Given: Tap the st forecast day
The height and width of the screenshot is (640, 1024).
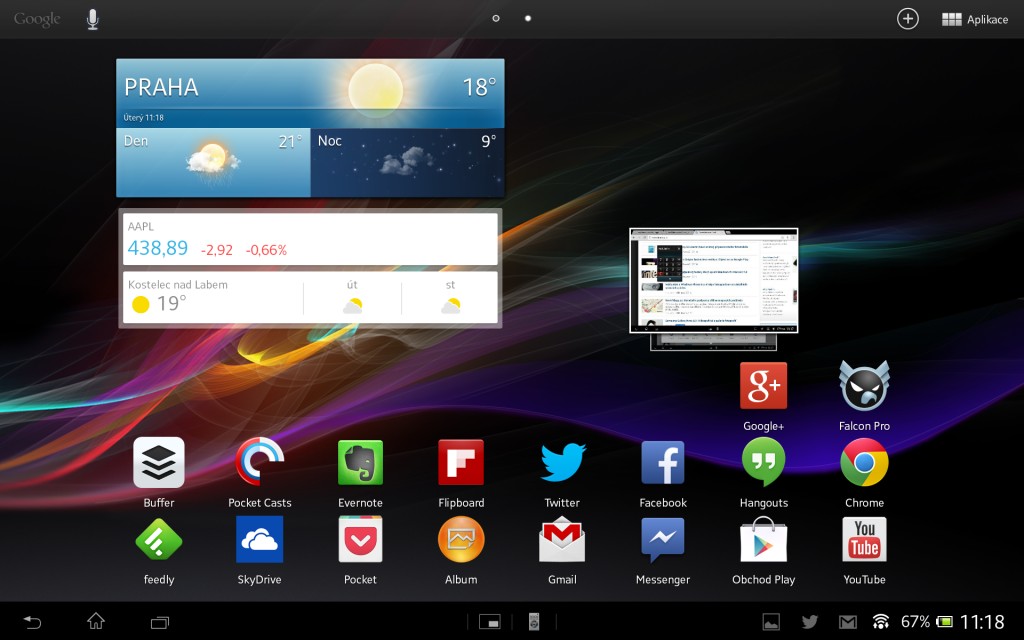Looking at the screenshot, I should tap(450, 298).
